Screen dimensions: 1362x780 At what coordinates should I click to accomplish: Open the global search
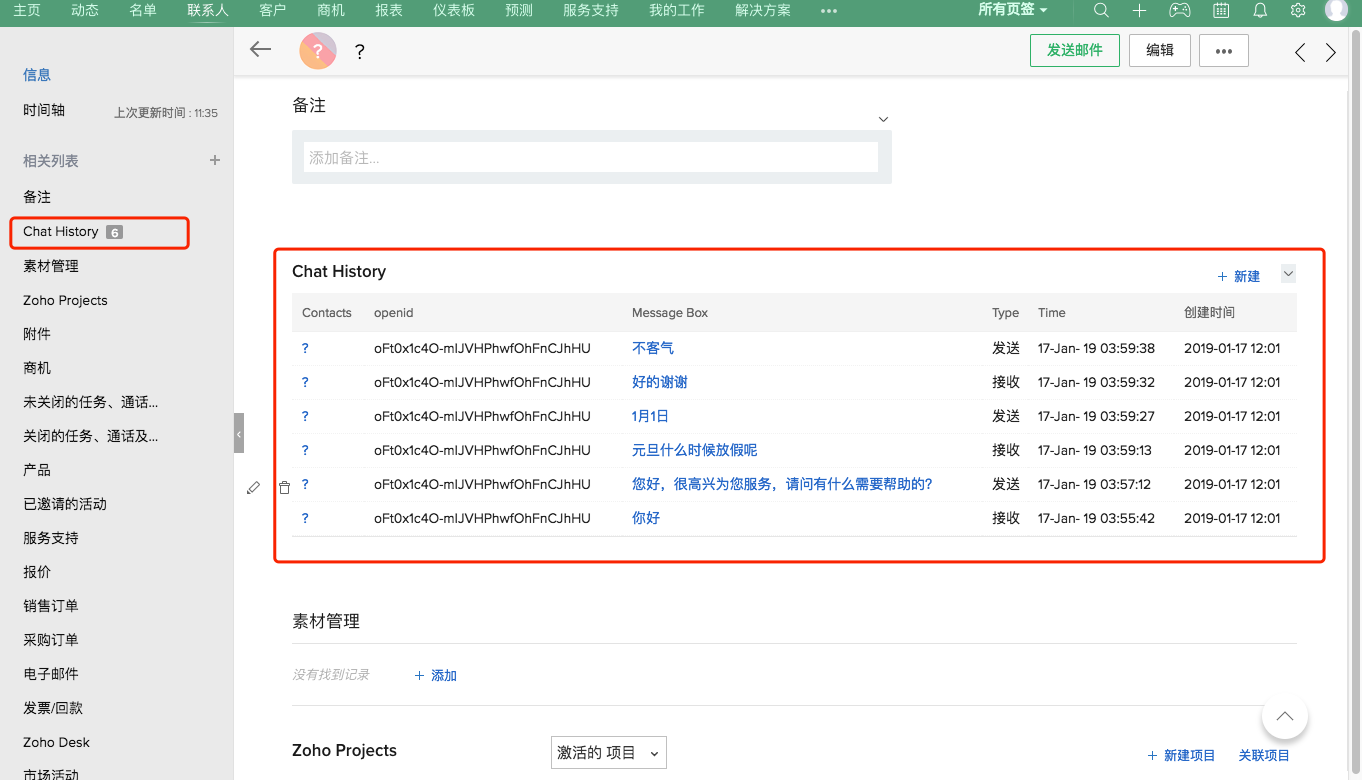(x=1100, y=11)
